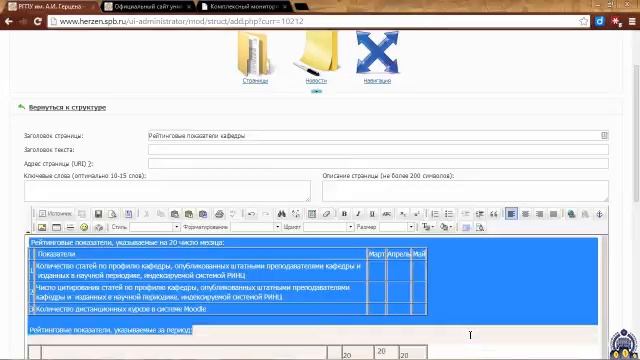This screenshot has width=640, height=360.
Task: Click the Select All icon
Action: pyautogui.click(x=312, y=214)
